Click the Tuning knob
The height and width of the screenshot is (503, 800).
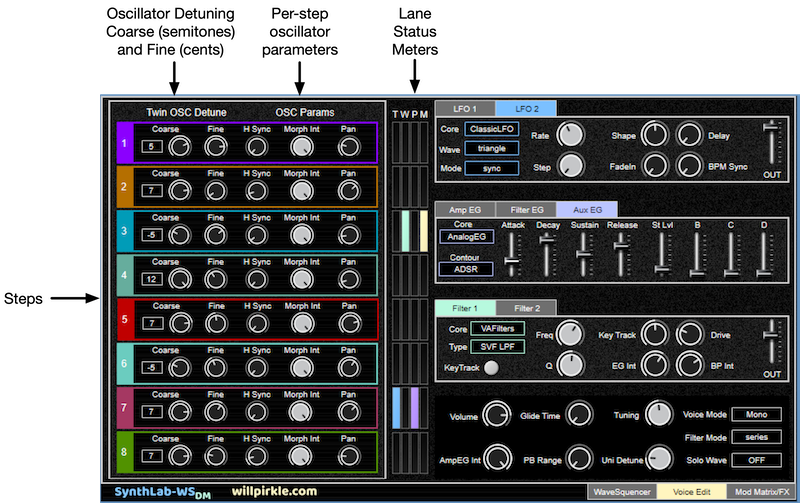coord(659,414)
